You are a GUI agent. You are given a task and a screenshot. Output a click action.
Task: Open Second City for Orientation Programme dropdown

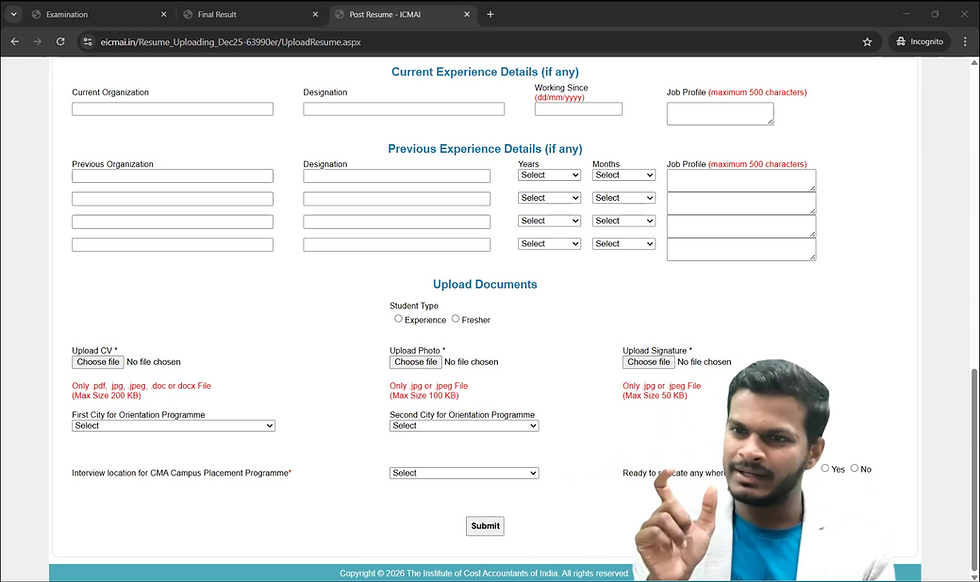[x=464, y=426]
